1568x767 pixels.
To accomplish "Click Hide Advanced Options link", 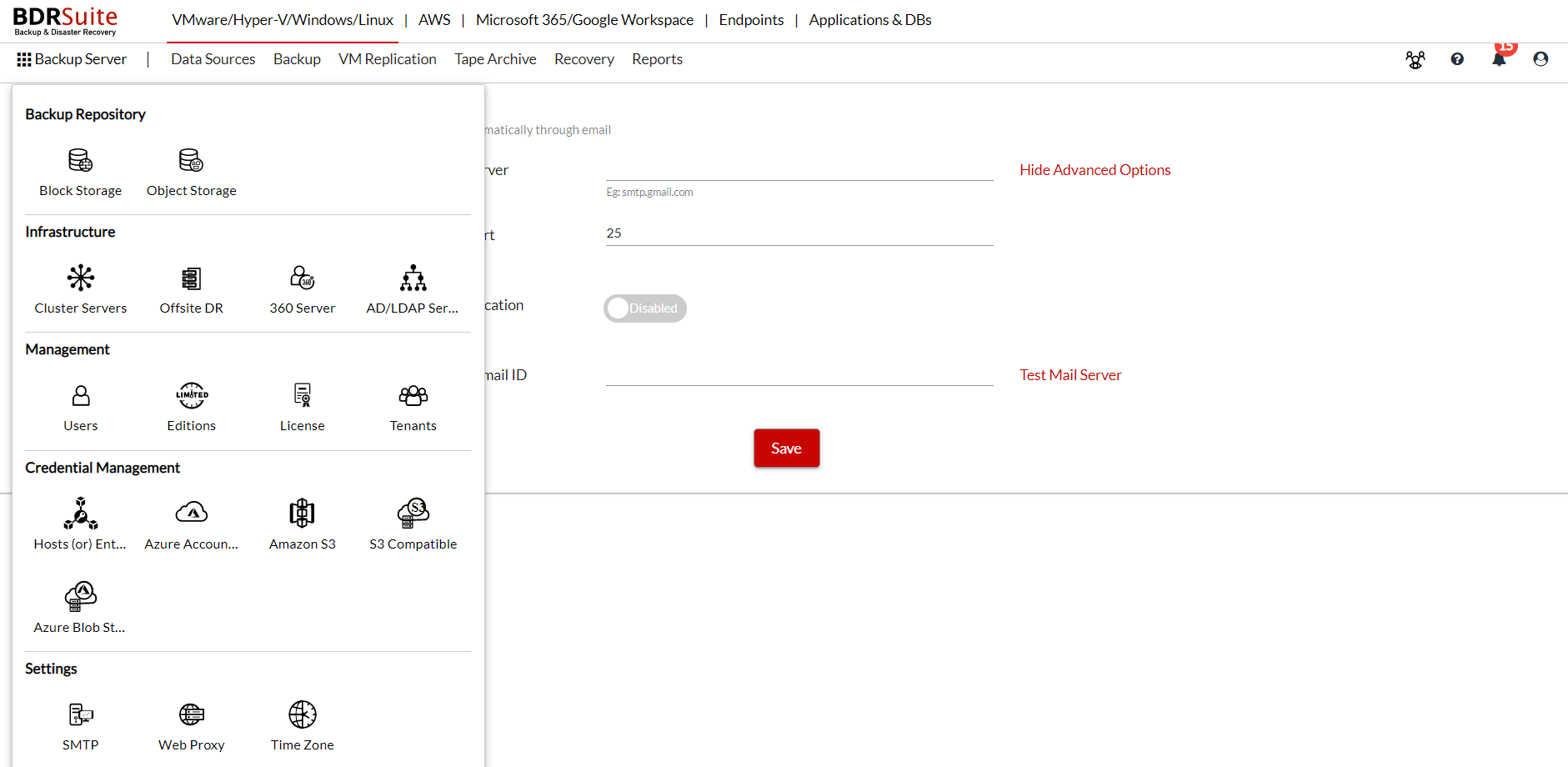I will coord(1095,170).
